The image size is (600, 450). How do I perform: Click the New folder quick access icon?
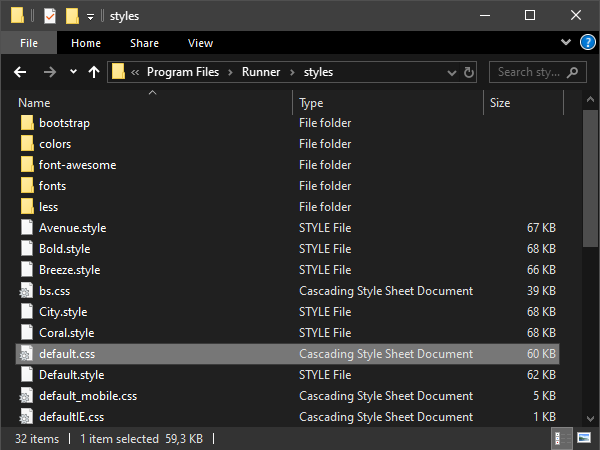point(72,16)
